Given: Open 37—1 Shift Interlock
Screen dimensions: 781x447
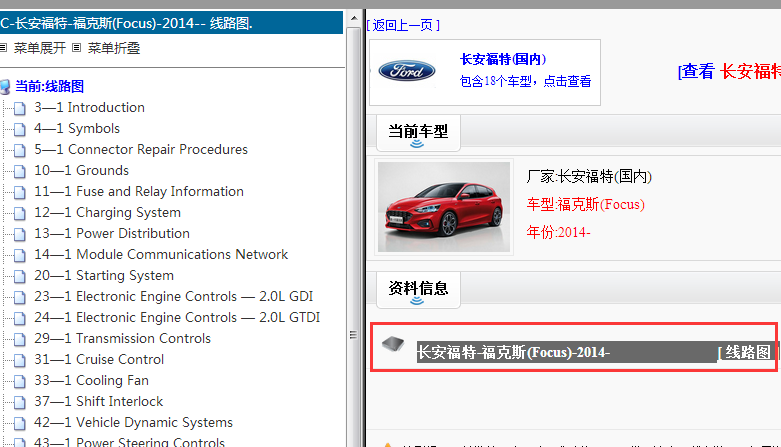Looking at the screenshot, I should (98, 401).
